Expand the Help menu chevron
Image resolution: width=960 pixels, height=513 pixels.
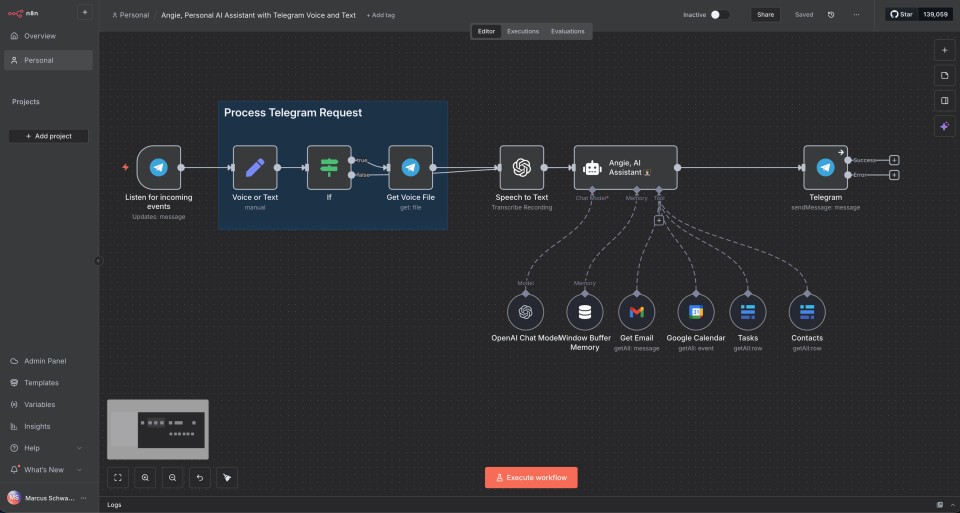pyautogui.click(x=80, y=448)
